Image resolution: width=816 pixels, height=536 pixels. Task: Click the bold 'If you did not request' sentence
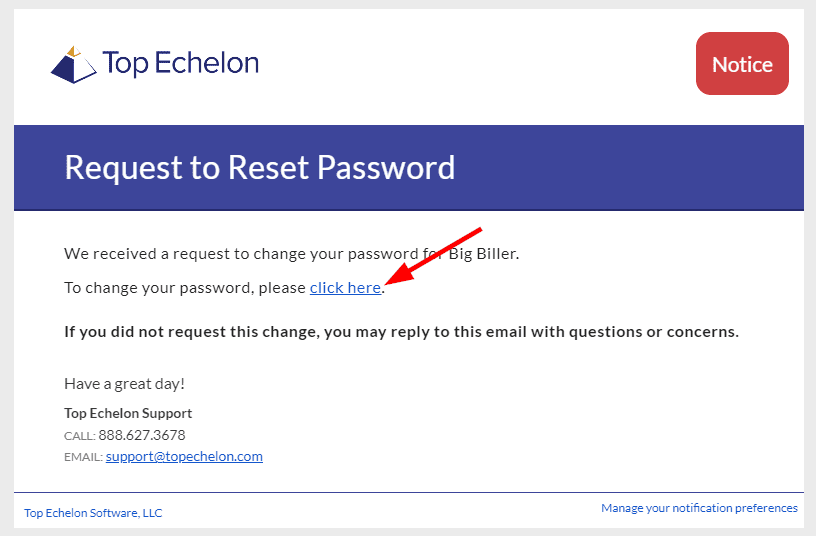[x=401, y=332]
